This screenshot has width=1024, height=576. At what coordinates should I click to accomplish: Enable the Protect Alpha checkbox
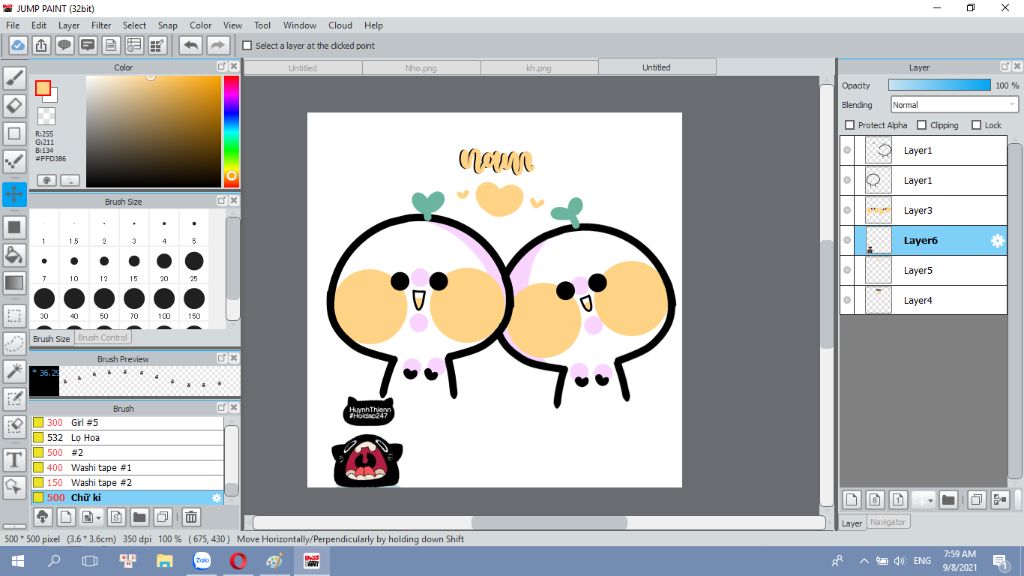pyautogui.click(x=850, y=125)
